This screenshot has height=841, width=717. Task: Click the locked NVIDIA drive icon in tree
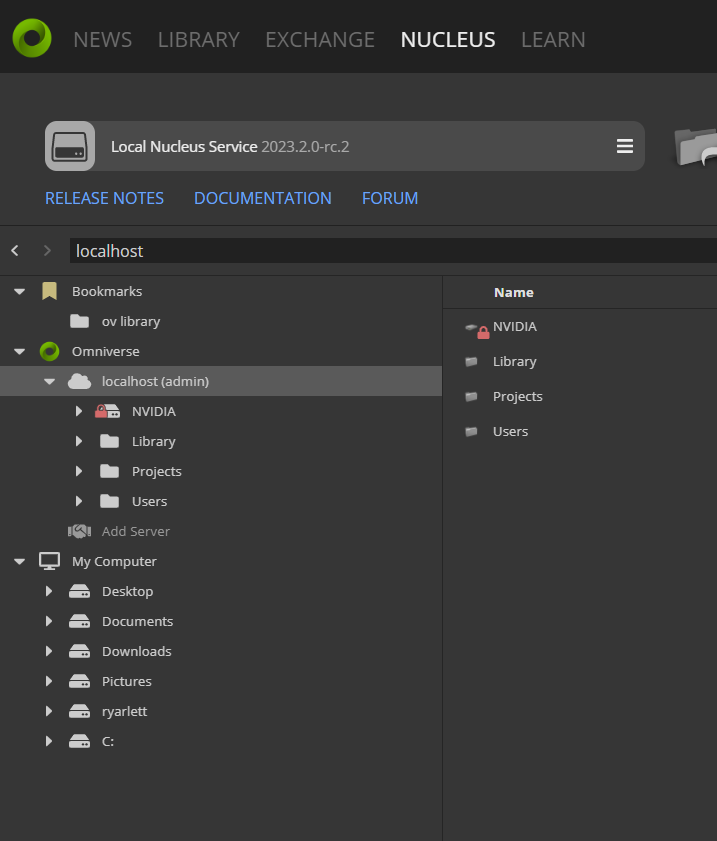(107, 411)
